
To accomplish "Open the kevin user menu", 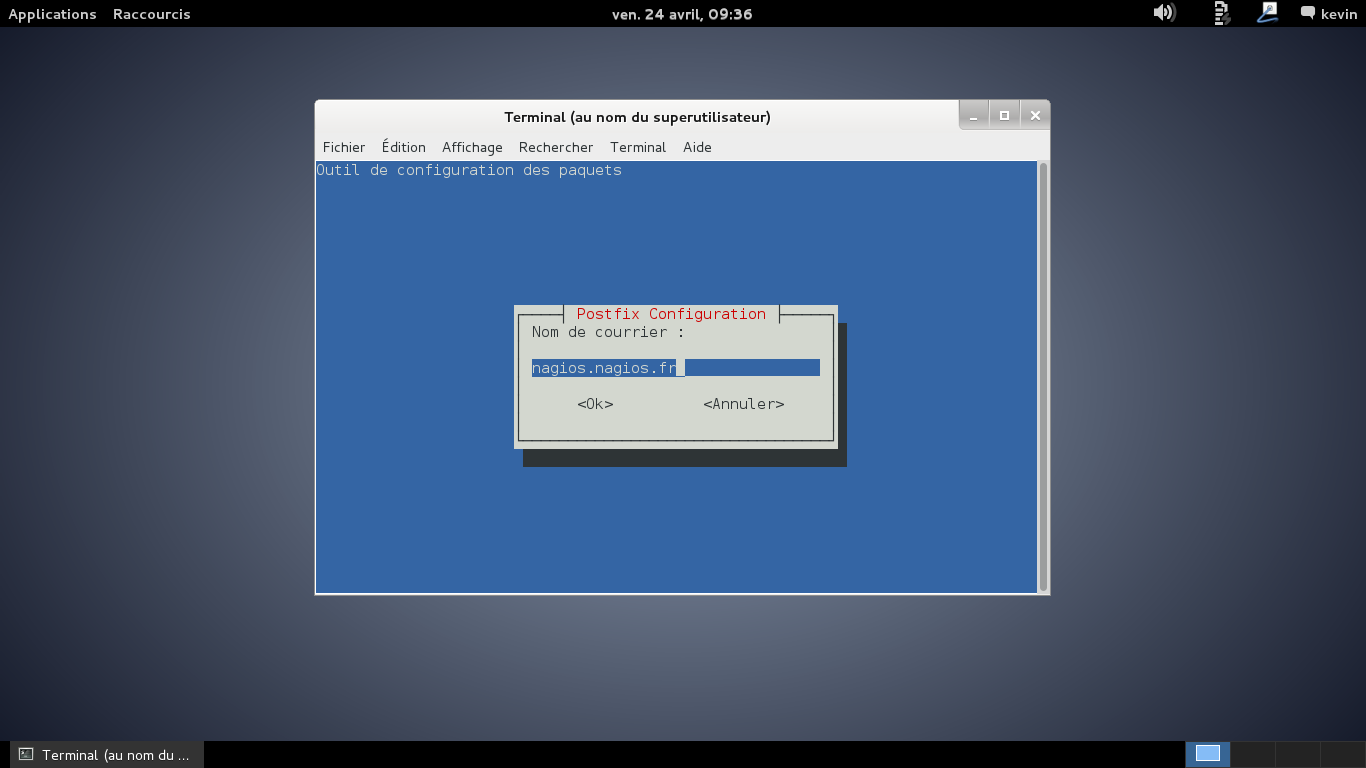I will (1329, 14).
